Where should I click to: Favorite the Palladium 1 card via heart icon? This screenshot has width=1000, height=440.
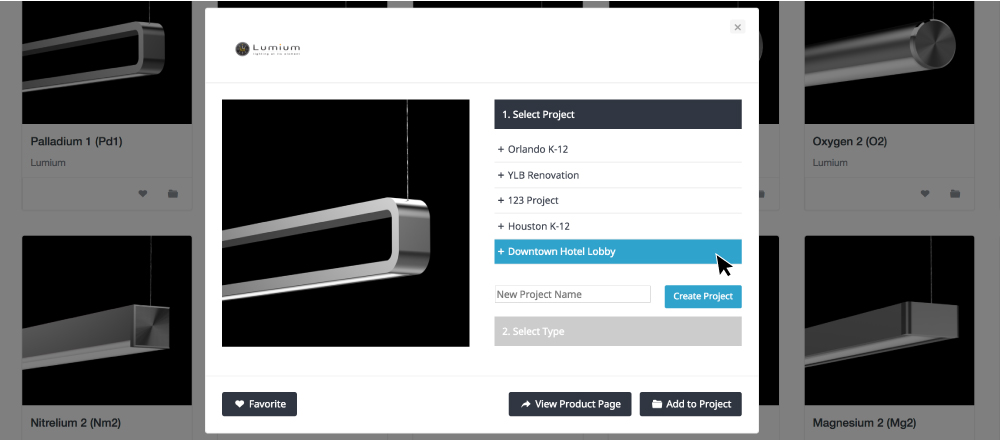(x=143, y=194)
